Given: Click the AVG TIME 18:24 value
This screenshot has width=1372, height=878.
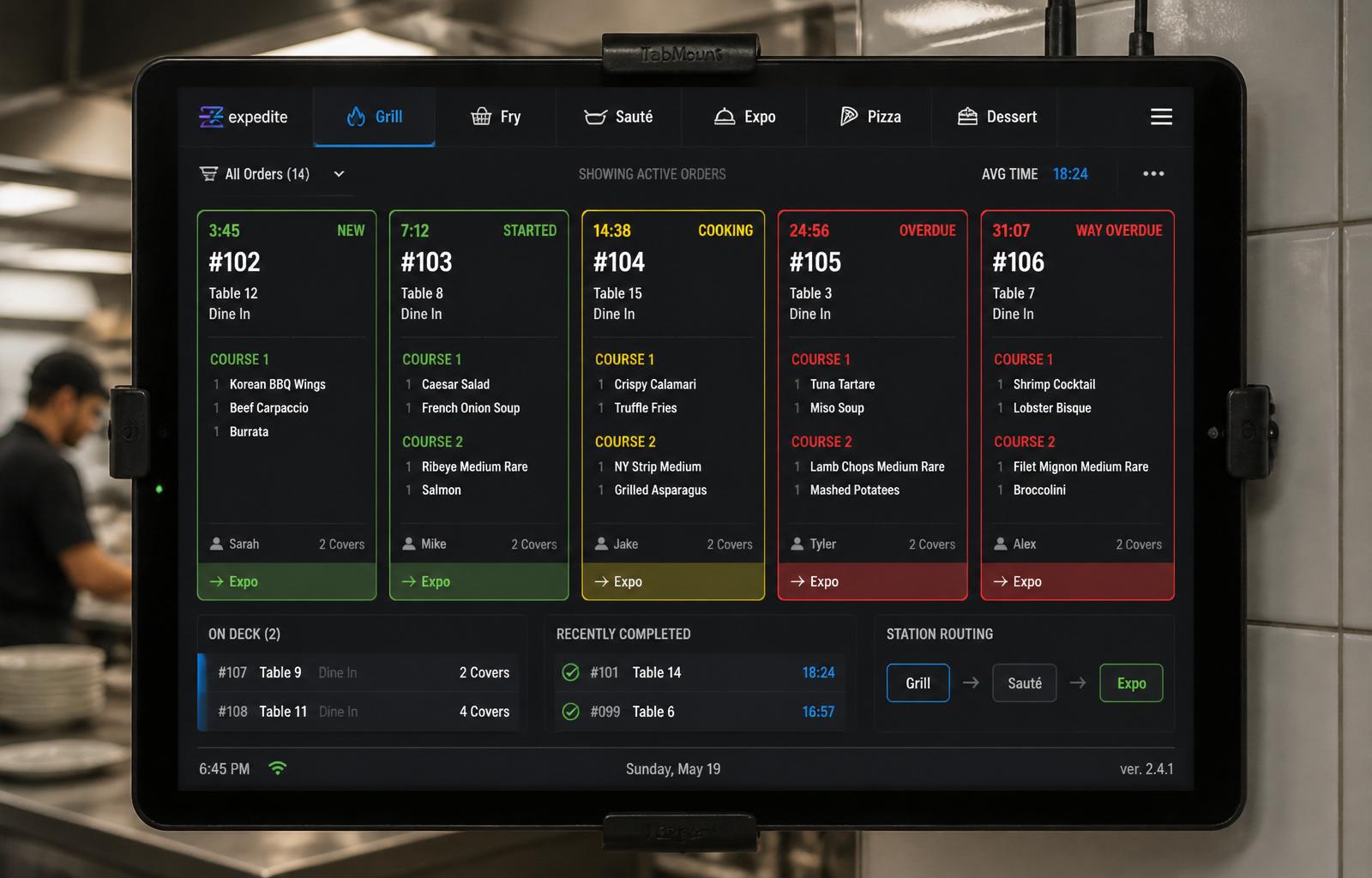Looking at the screenshot, I should pyautogui.click(x=1070, y=174).
